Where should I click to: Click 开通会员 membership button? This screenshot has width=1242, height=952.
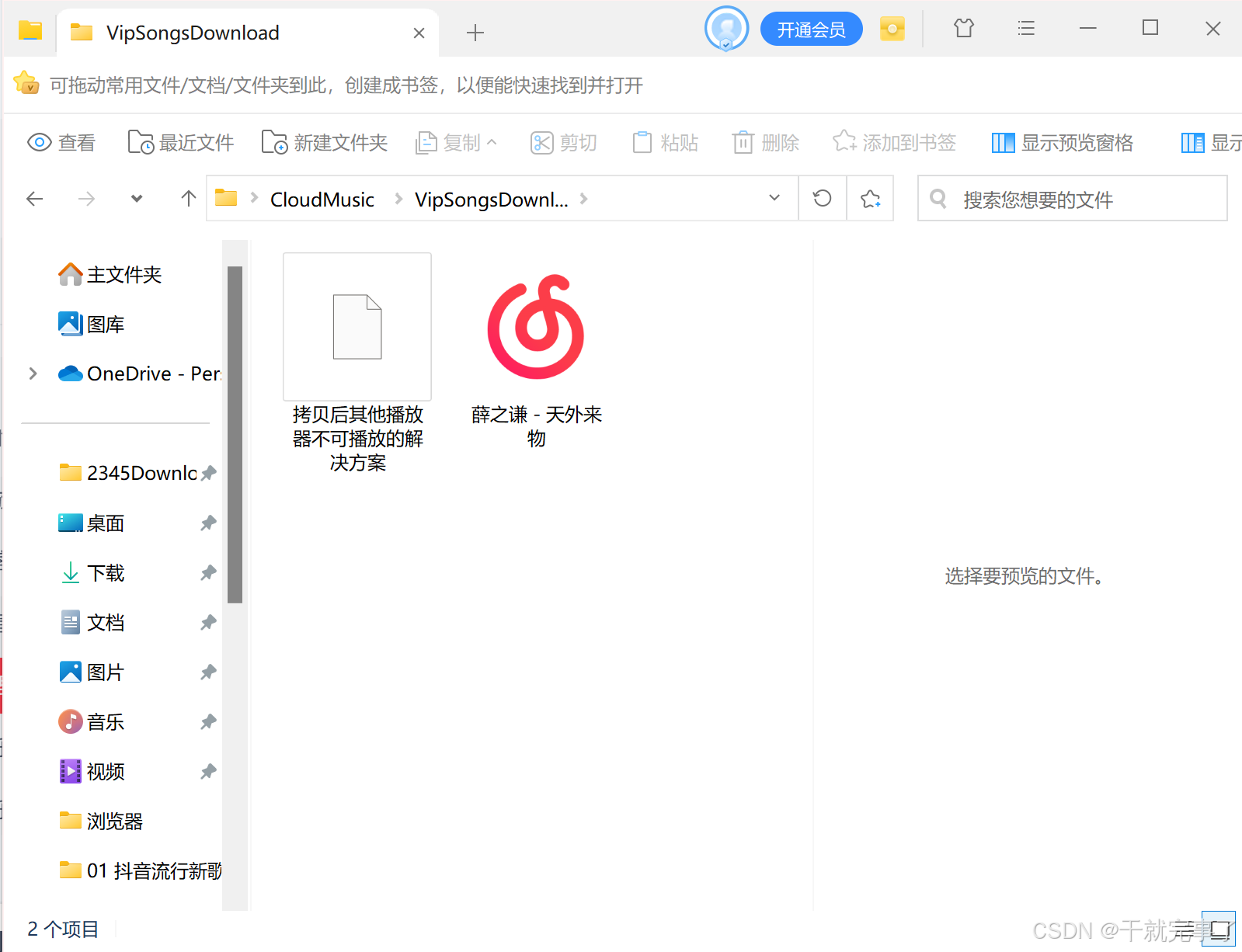click(x=811, y=30)
